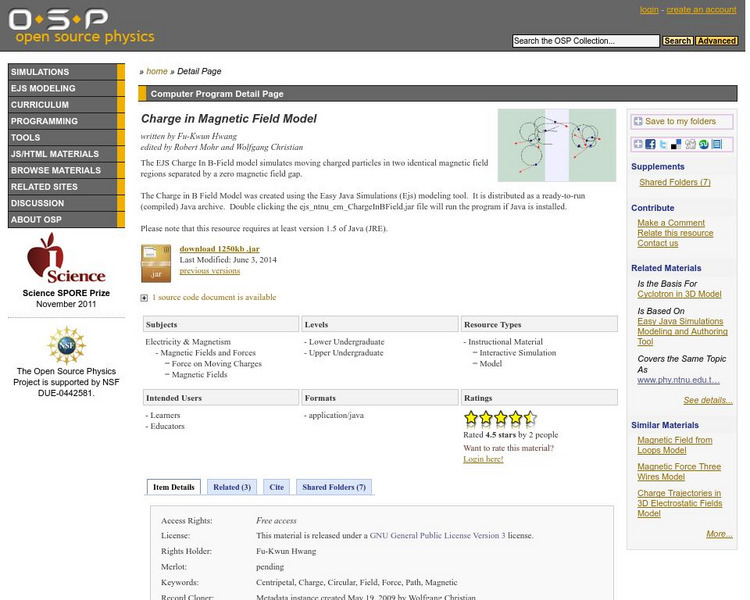Image resolution: width=750 pixels, height=600 pixels.
Task: Click the Contact us link
Action: click(x=657, y=243)
